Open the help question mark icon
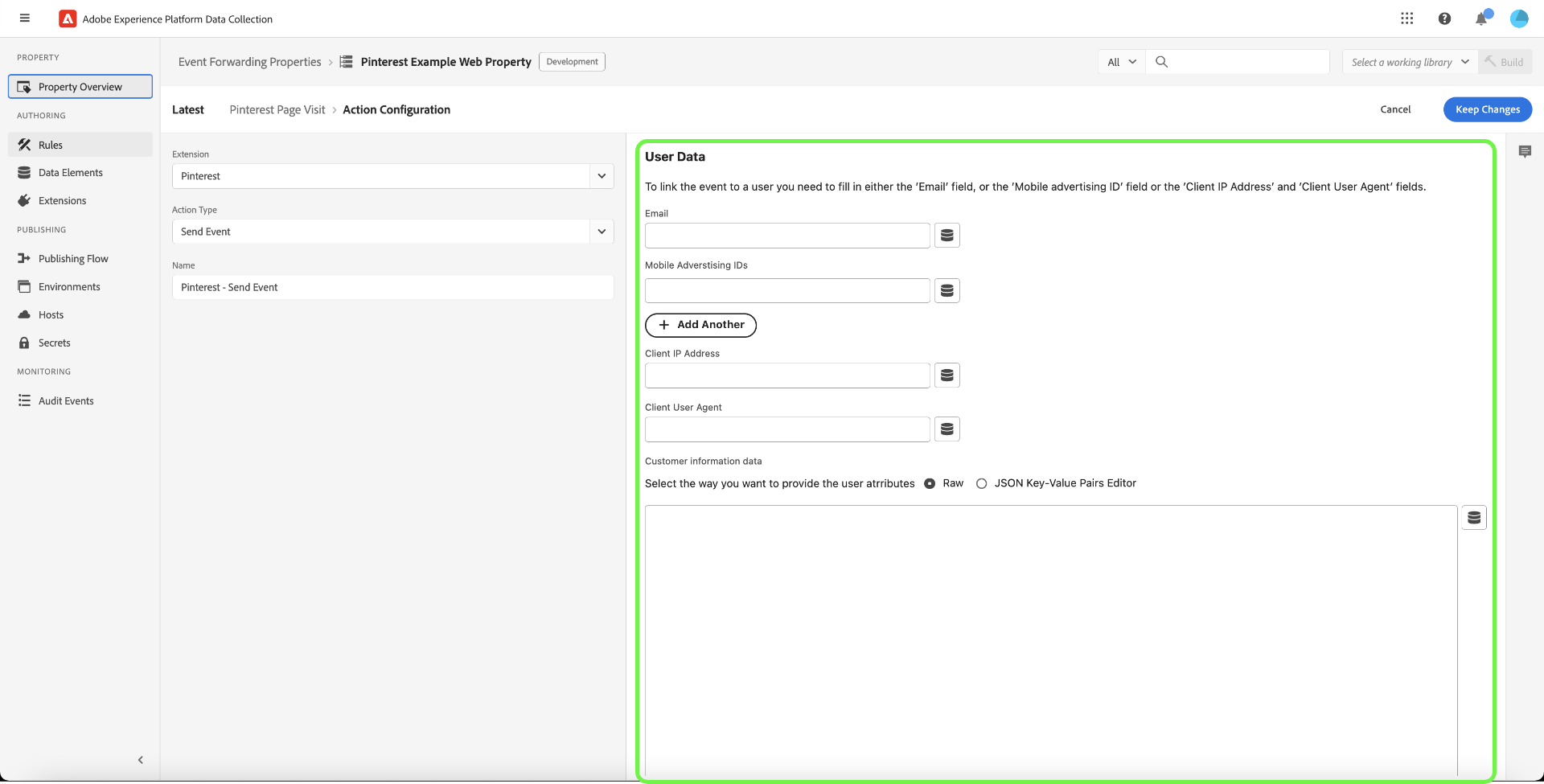This screenshot has height=784, width=1544. (1444, 18)
